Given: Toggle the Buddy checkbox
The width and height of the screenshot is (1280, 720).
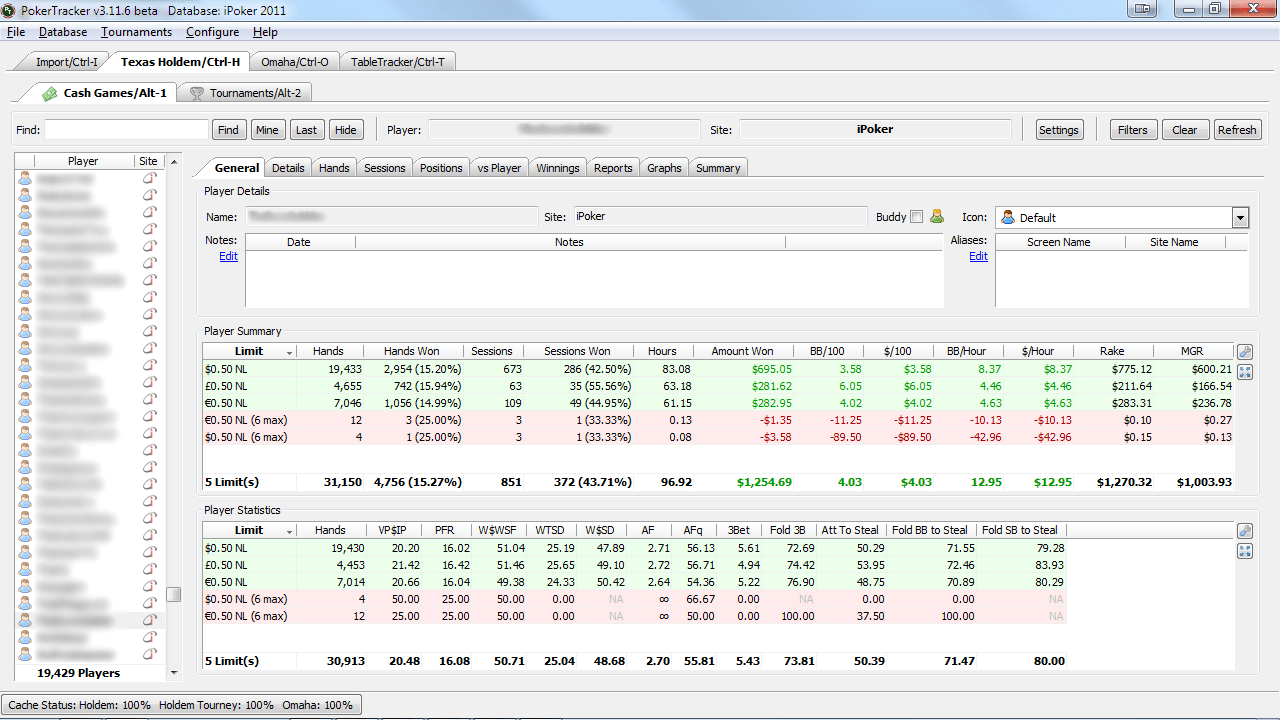Looking at the screenshot, I should [917, 217].
